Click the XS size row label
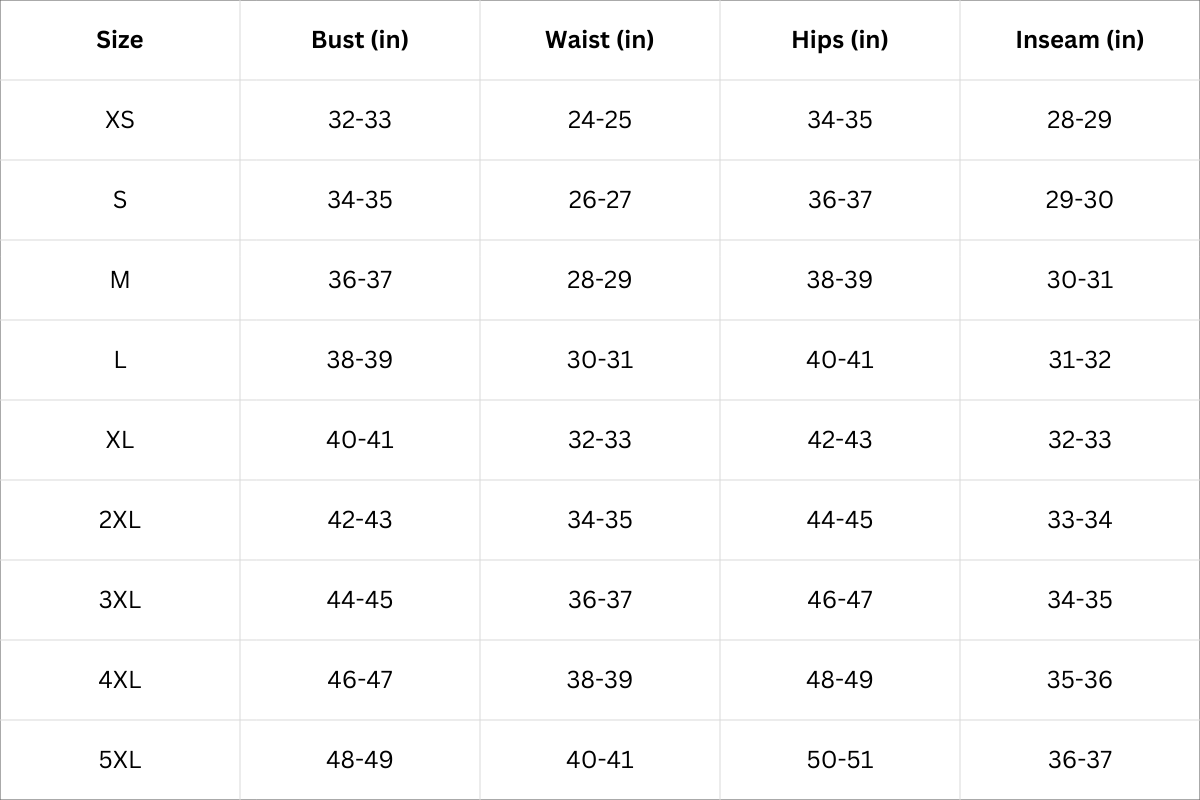The width and height of the screenshot is (1200, 800). 120,120
